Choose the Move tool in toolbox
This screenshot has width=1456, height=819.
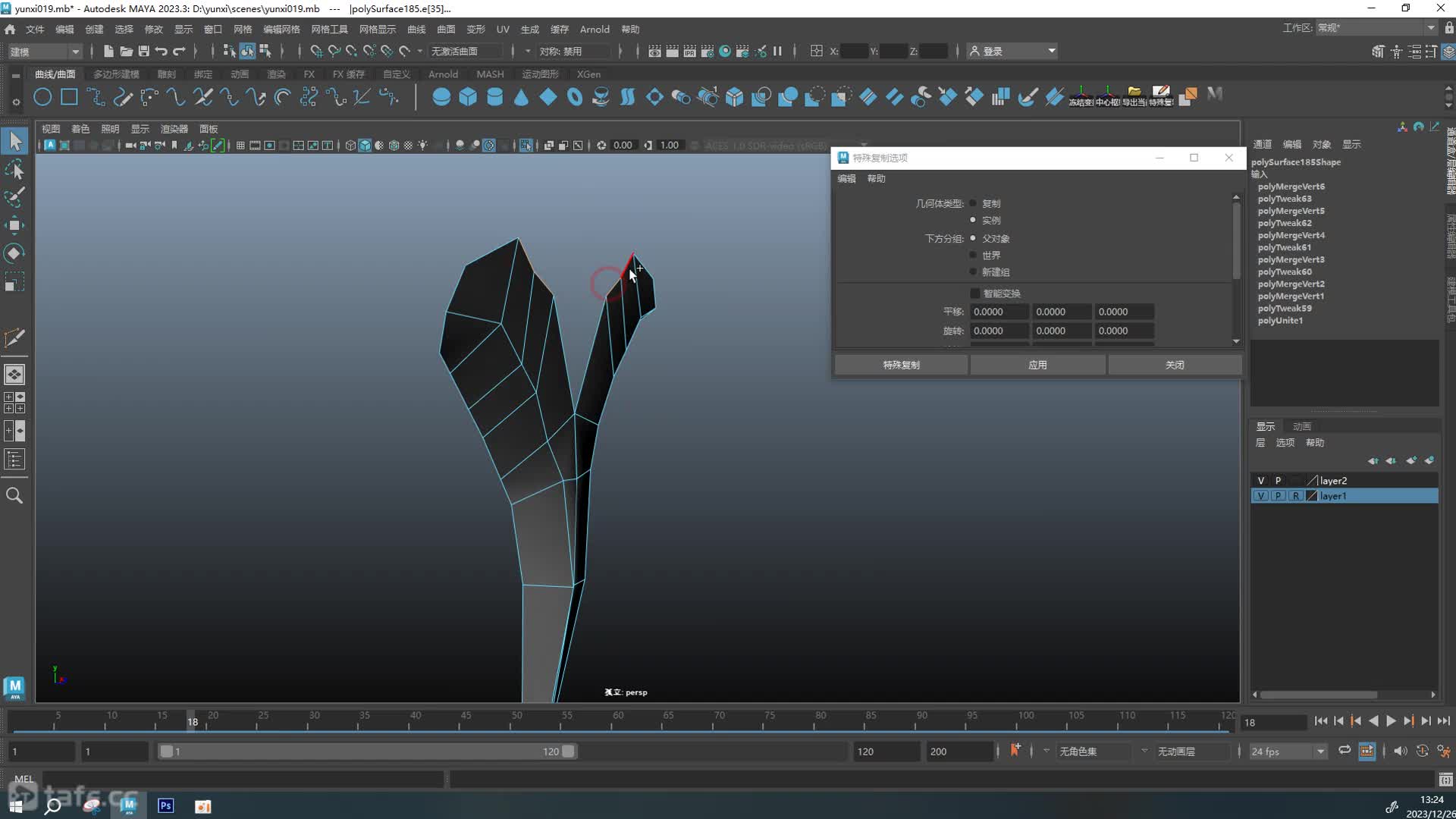pyautogui.click(x=14, y=225)
